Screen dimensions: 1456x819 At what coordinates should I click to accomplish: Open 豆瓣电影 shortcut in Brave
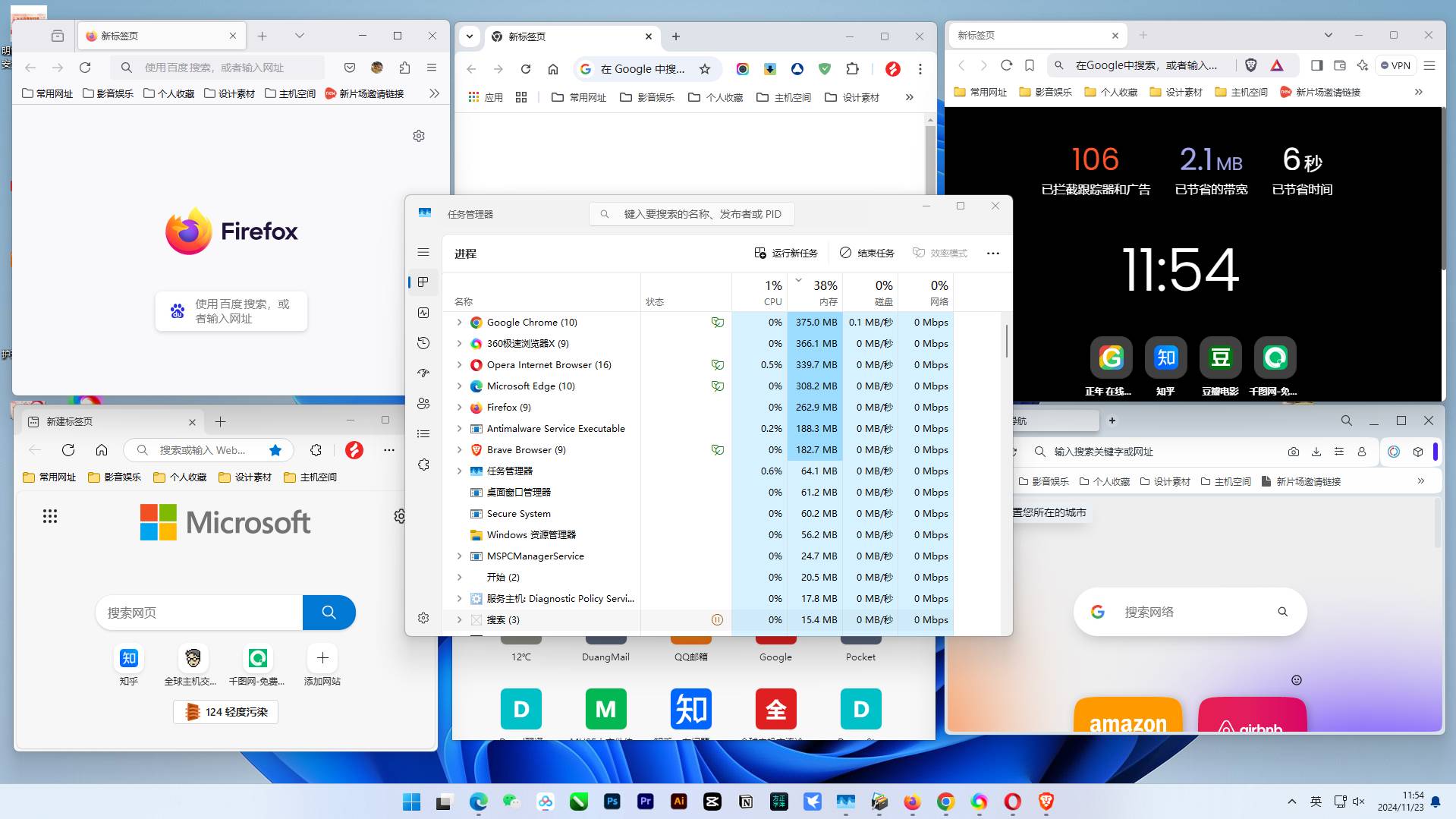point(1220,367)
